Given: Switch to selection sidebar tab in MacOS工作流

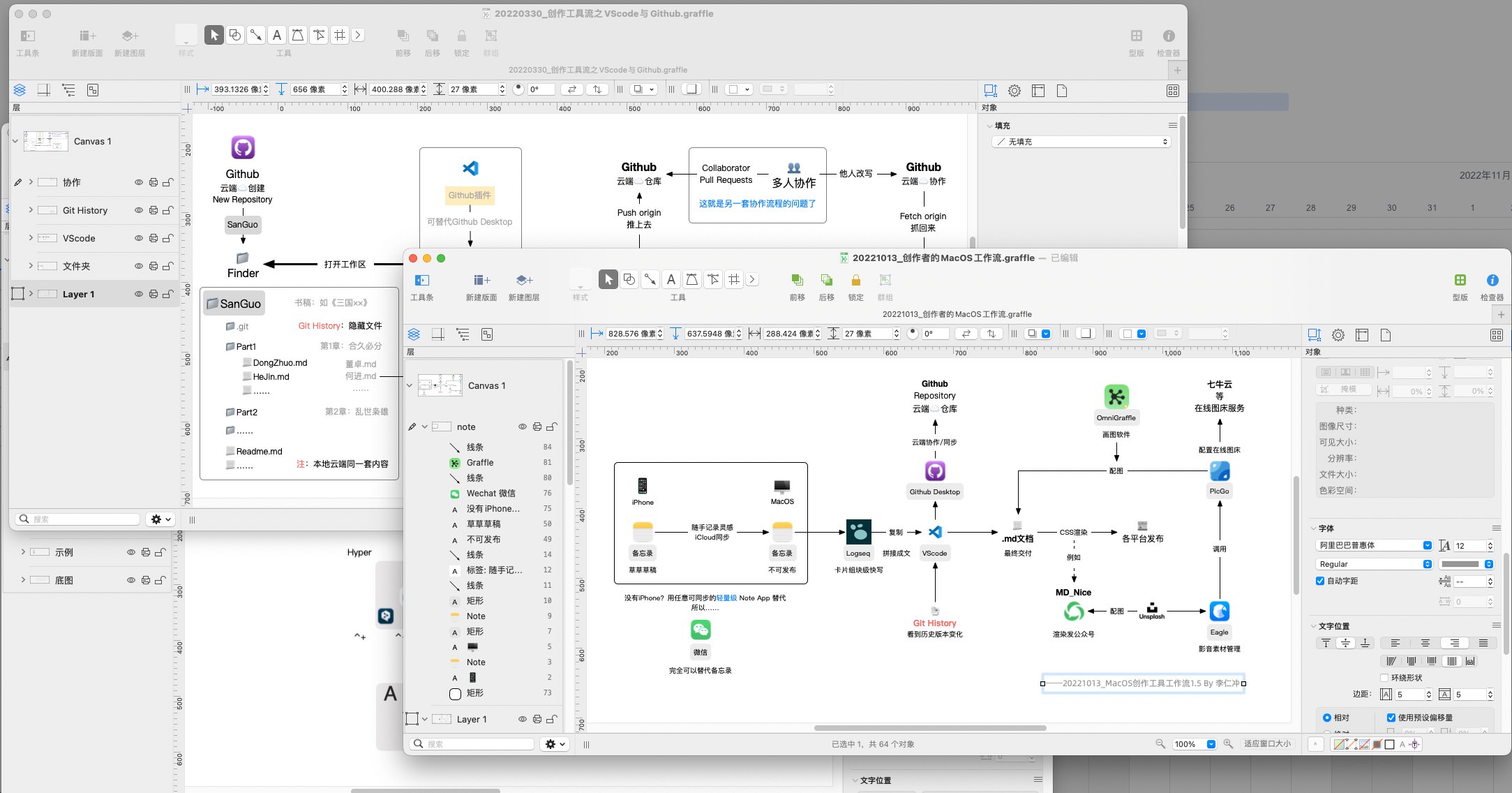Looking at the screenshot, I should [487, 334].
